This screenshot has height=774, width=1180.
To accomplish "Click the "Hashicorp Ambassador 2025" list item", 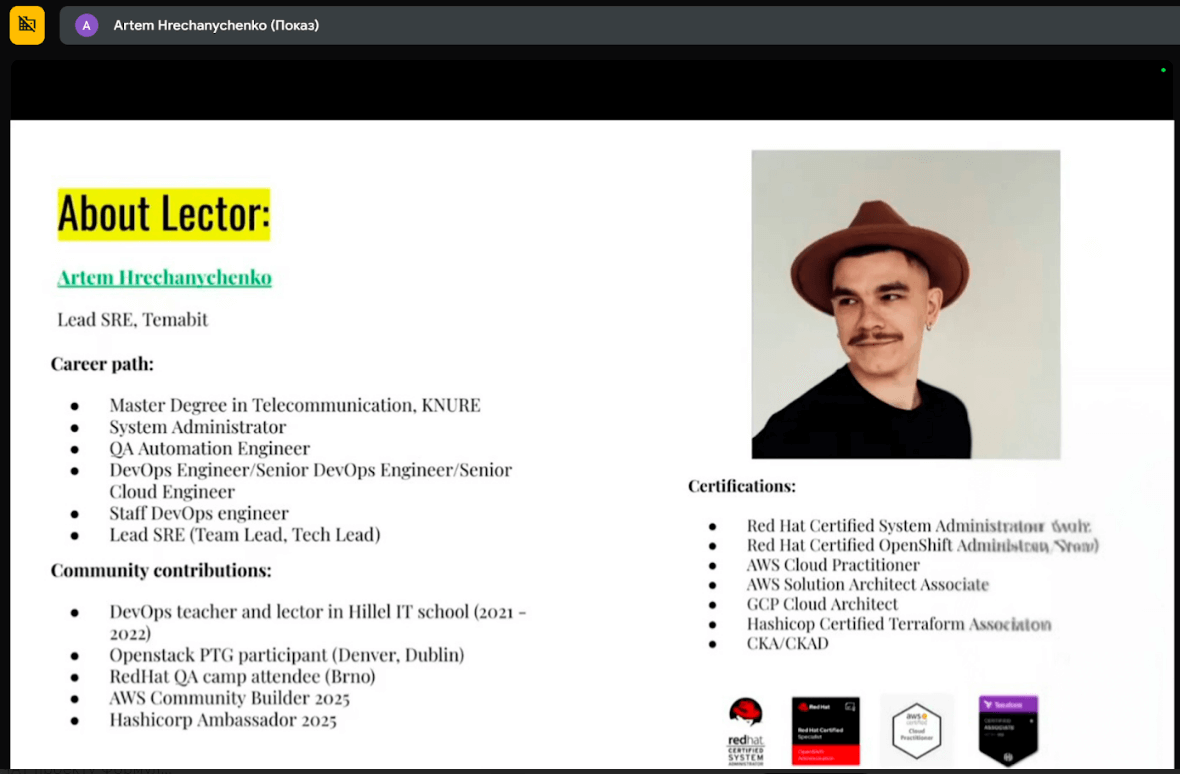I will [x=223, y=720].
